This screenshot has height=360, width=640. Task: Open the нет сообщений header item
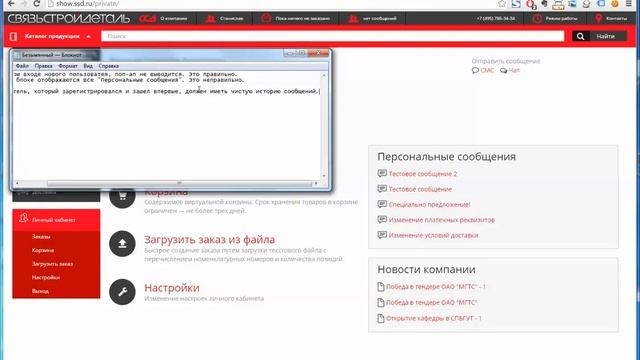tap(373, 18)
